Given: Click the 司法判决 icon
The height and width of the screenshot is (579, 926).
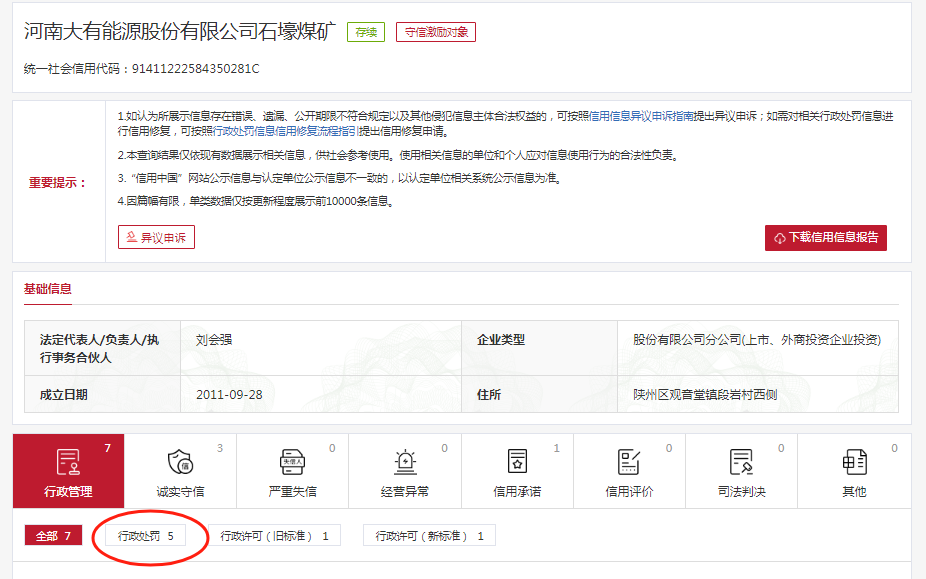Looking at the screenshot, I should point(741,462).
